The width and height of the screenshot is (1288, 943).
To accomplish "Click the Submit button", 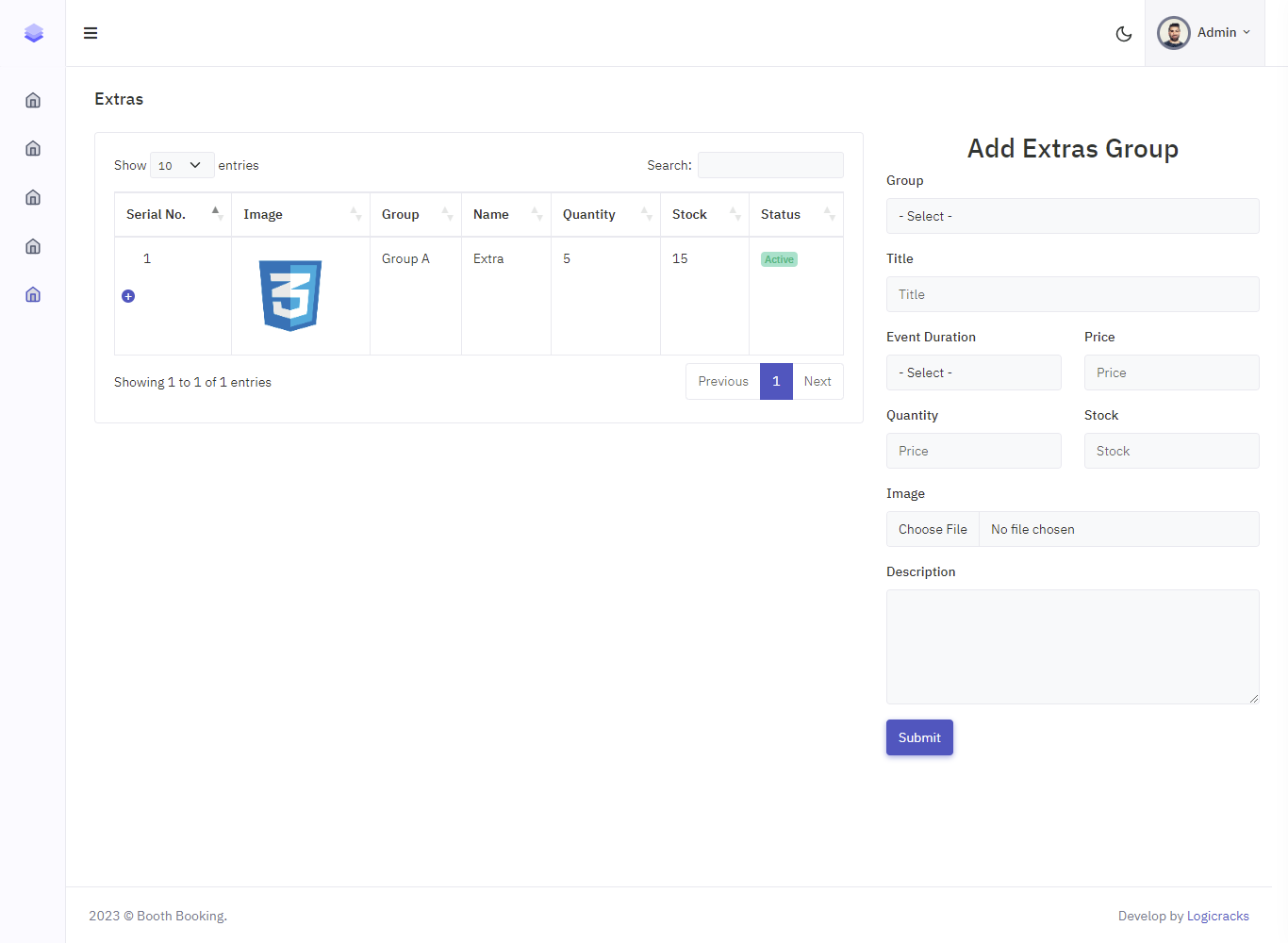I will tap(919, 737).
